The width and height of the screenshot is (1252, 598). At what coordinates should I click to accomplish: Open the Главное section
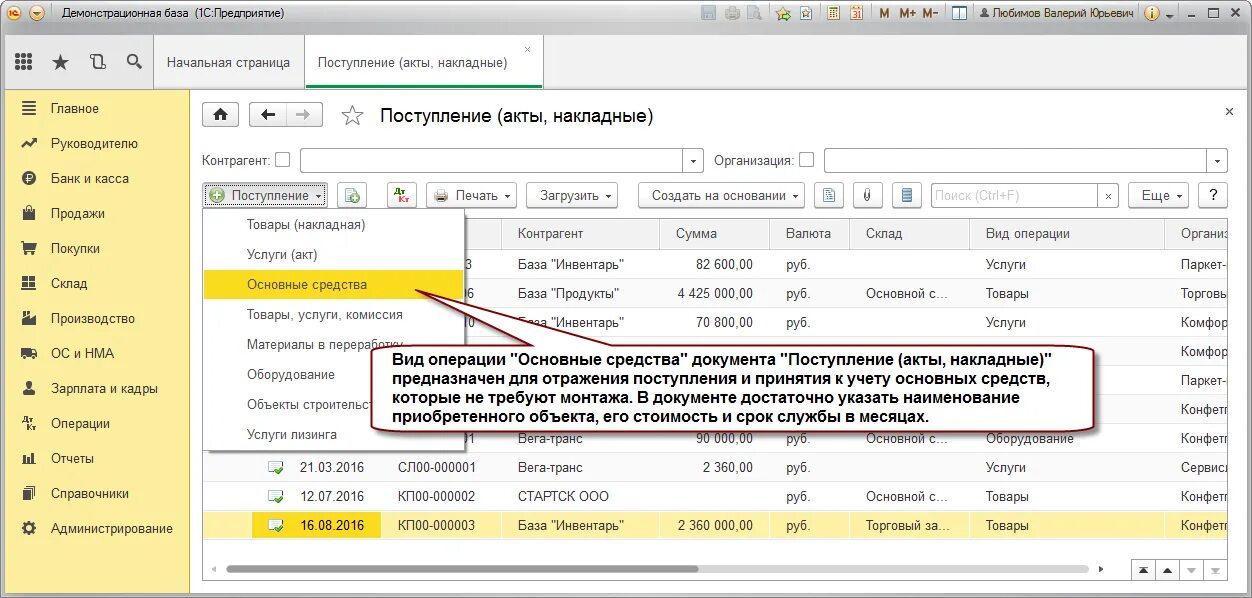[x=95, y=108]
